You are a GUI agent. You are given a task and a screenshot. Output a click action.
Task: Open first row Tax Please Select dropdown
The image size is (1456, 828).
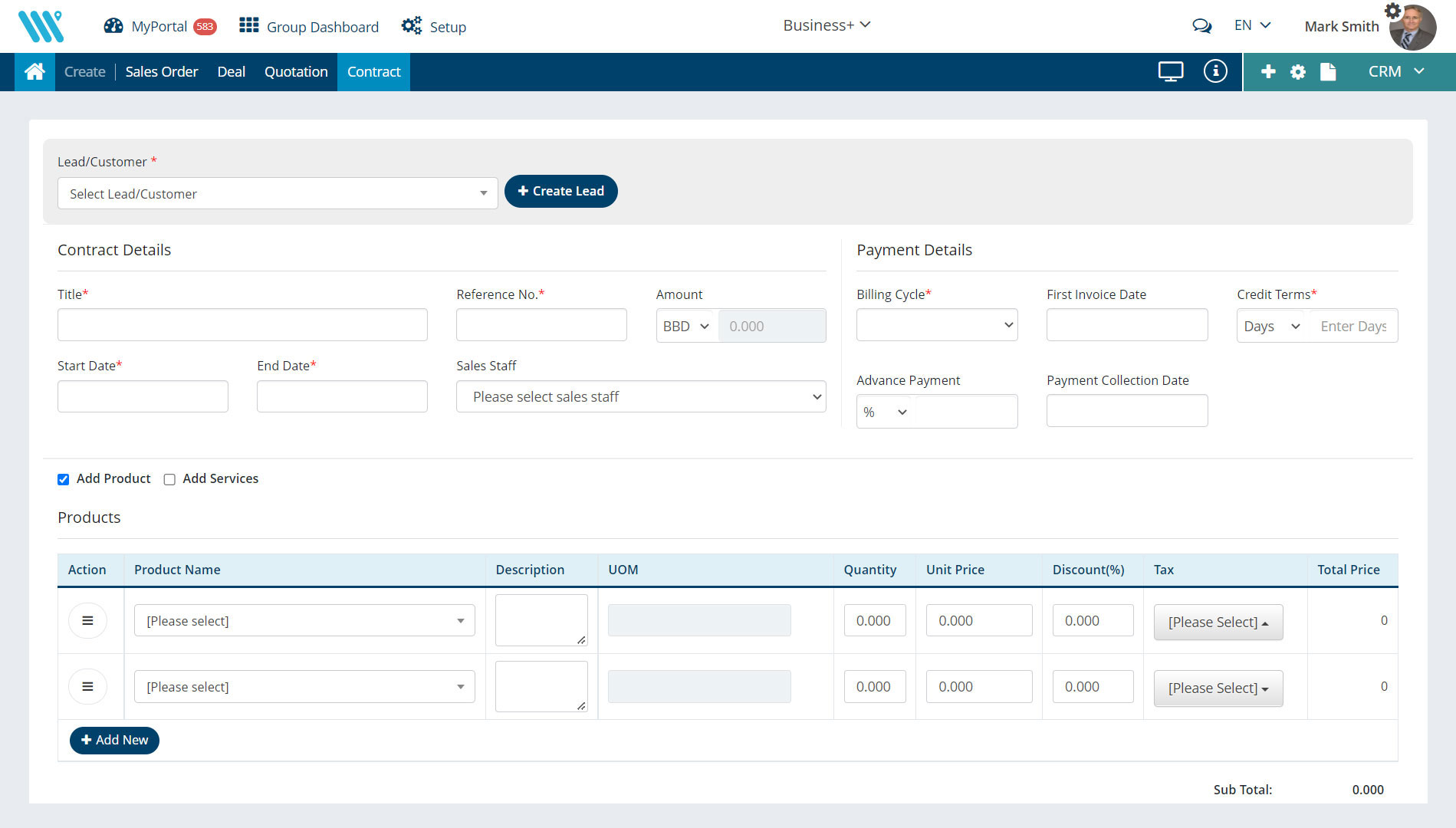click(1218, 622)
